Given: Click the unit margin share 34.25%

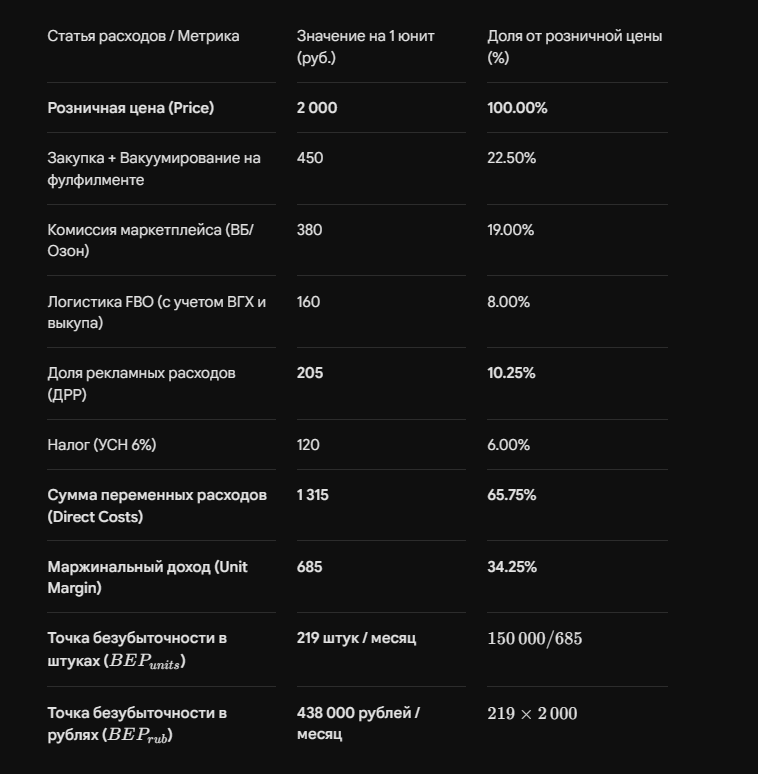Looking at the screenshot, I should pyautogui.click(x=512, y=567).
